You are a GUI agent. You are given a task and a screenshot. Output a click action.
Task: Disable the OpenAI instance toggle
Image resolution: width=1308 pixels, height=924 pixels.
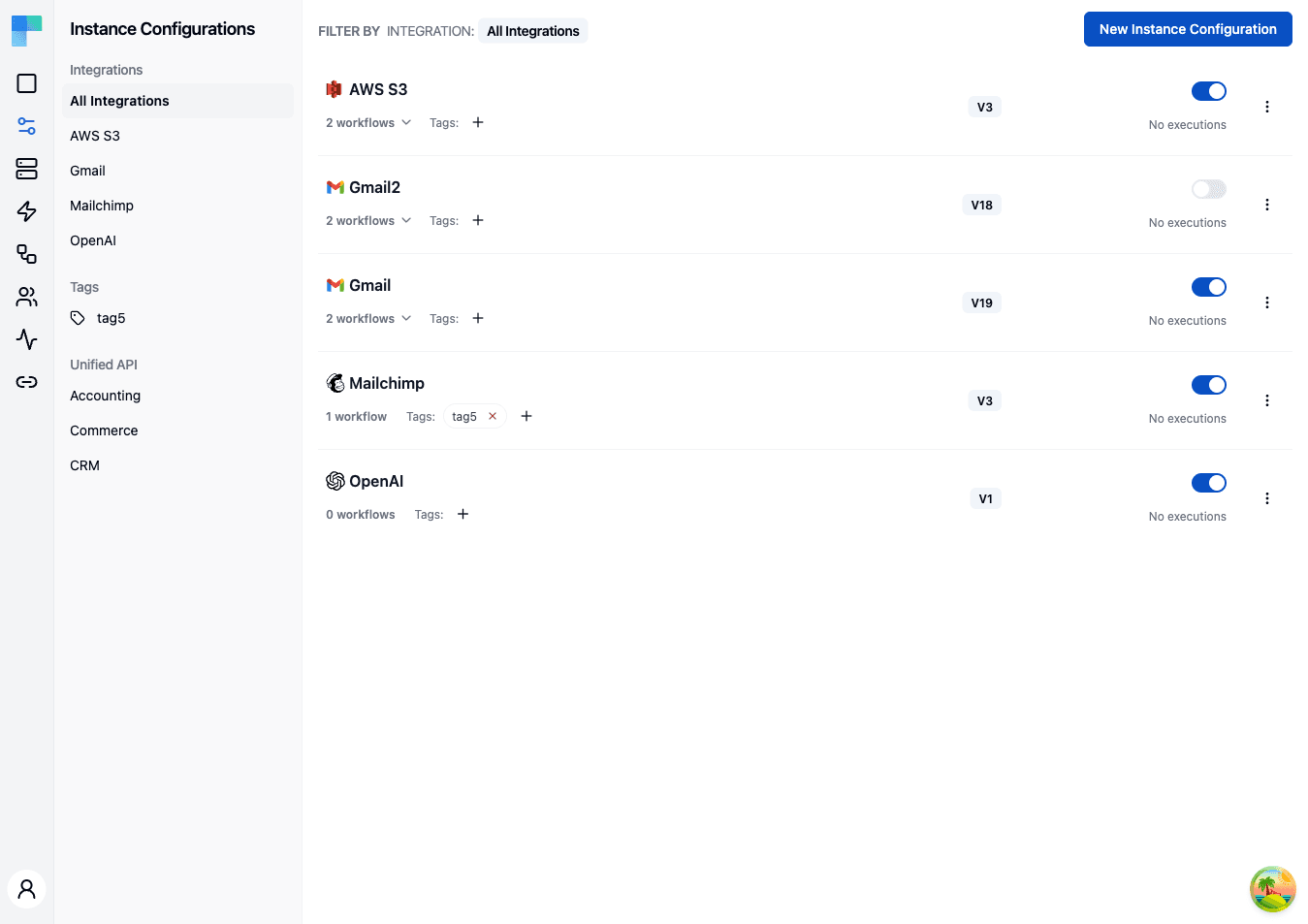click(1209, 483)
